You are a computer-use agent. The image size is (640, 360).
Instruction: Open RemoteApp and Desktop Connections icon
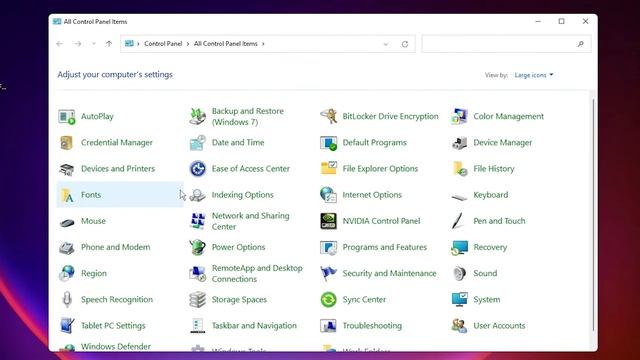click(198, 273)
